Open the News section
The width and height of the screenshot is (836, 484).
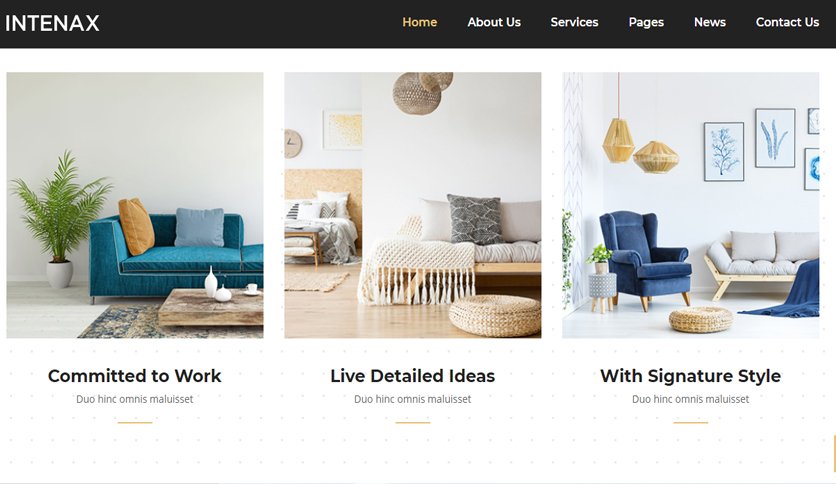point(710,22)
